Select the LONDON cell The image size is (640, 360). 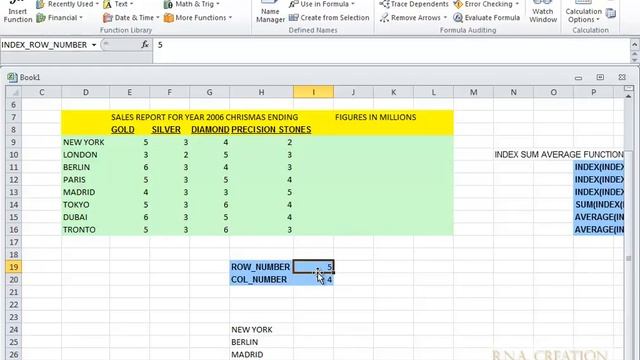[x=86, y=155]
